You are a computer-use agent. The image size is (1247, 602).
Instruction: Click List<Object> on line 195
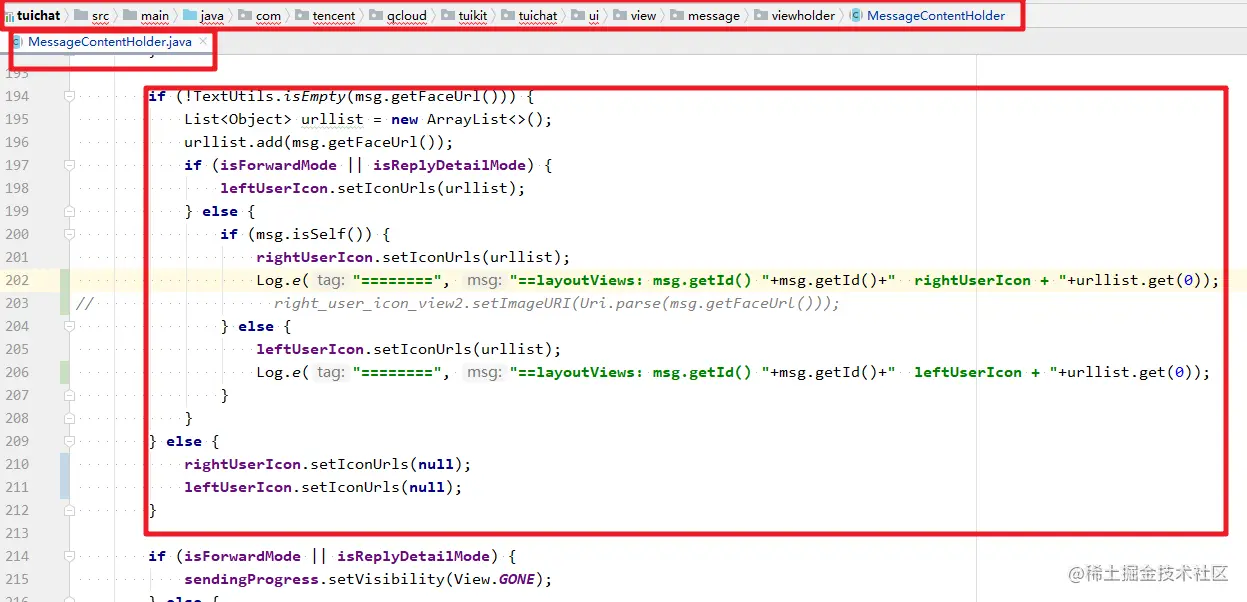click(238, 119)
